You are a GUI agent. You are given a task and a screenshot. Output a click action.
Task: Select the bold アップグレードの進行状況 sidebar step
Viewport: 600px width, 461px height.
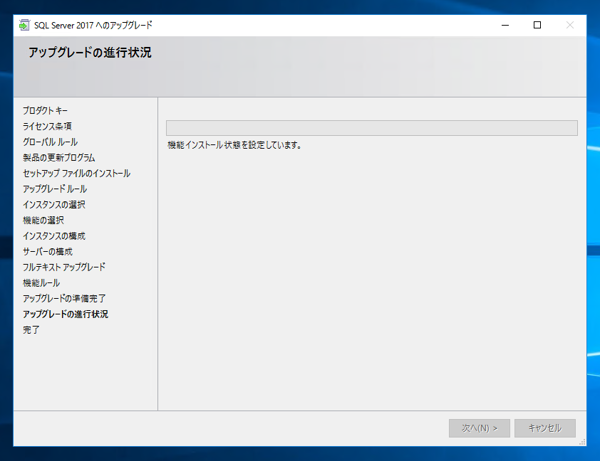coord(65,314)
